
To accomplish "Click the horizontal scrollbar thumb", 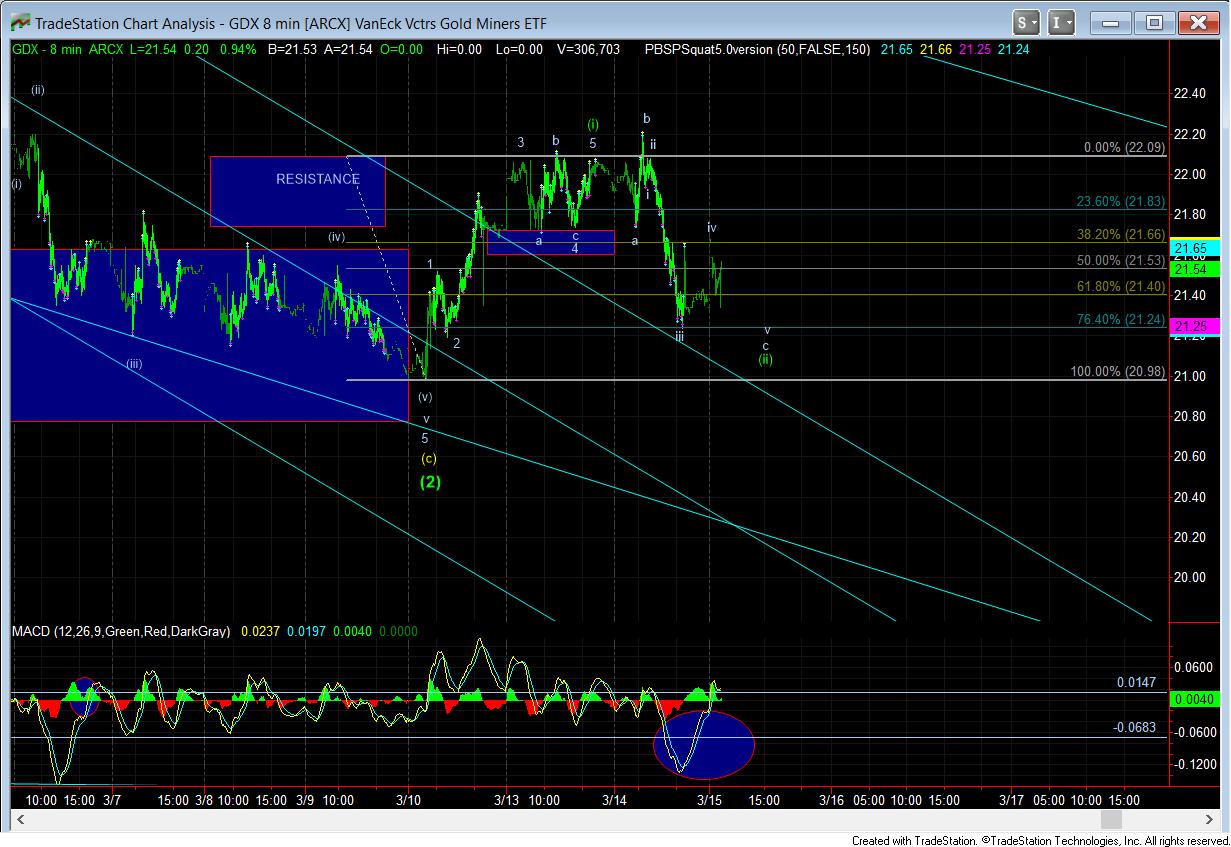I will coord(1110,820).
